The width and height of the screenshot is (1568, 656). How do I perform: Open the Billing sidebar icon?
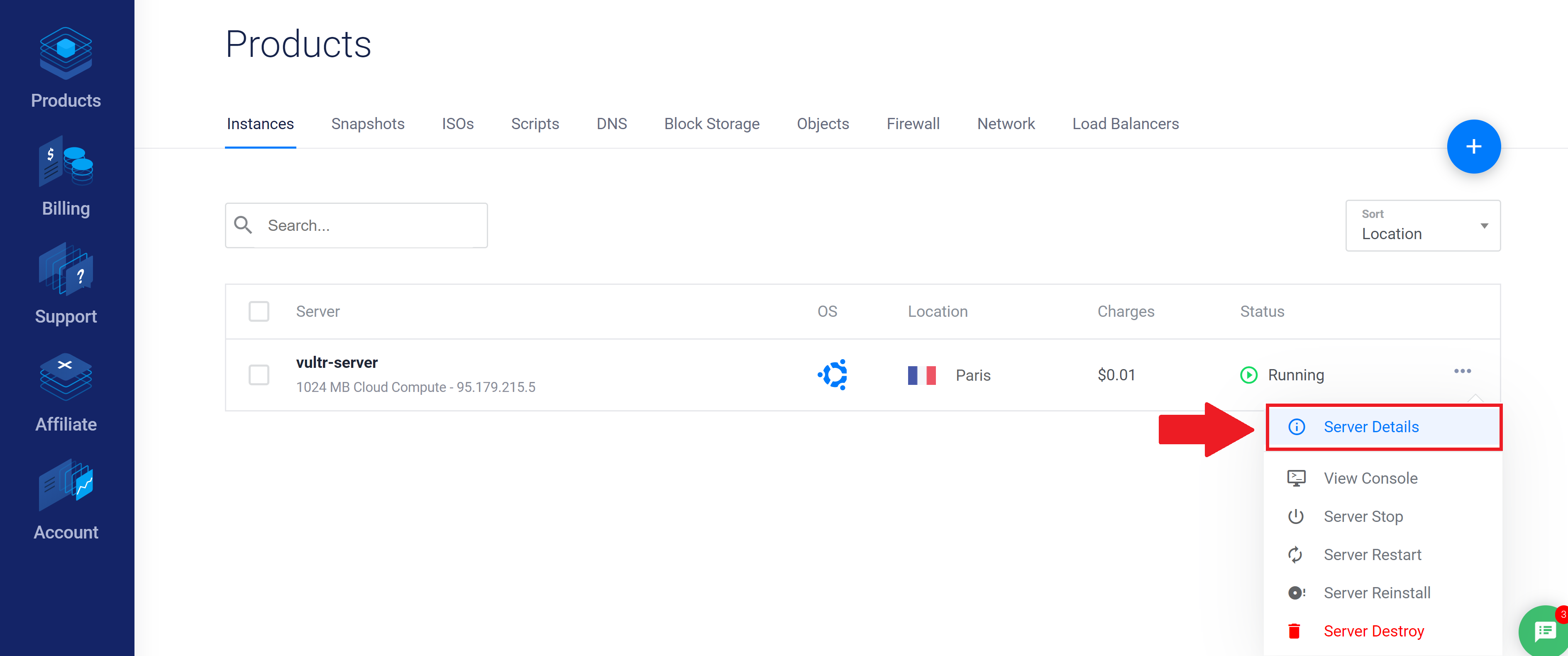[x=66, y=162]
